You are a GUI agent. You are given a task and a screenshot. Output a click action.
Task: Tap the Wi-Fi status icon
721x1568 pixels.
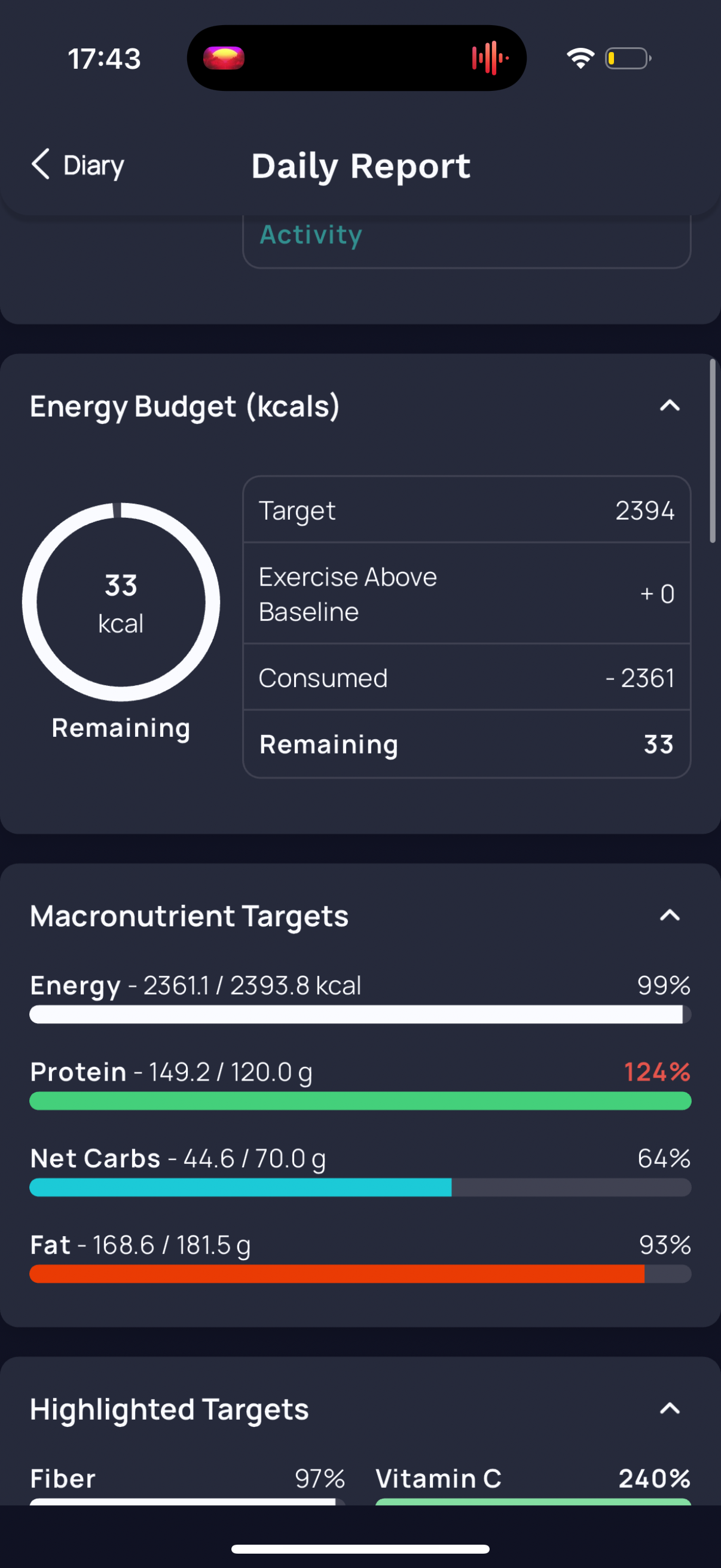pos(581,59)
